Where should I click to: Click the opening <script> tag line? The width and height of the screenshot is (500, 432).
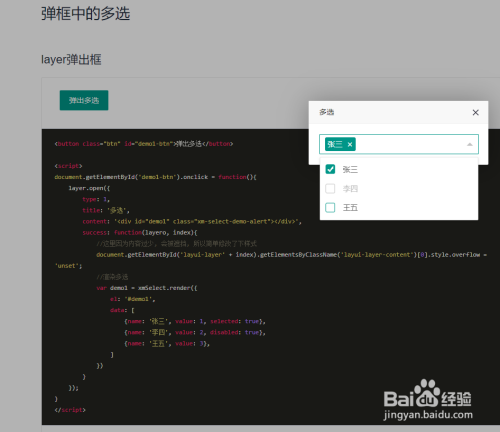coord(68,166)
